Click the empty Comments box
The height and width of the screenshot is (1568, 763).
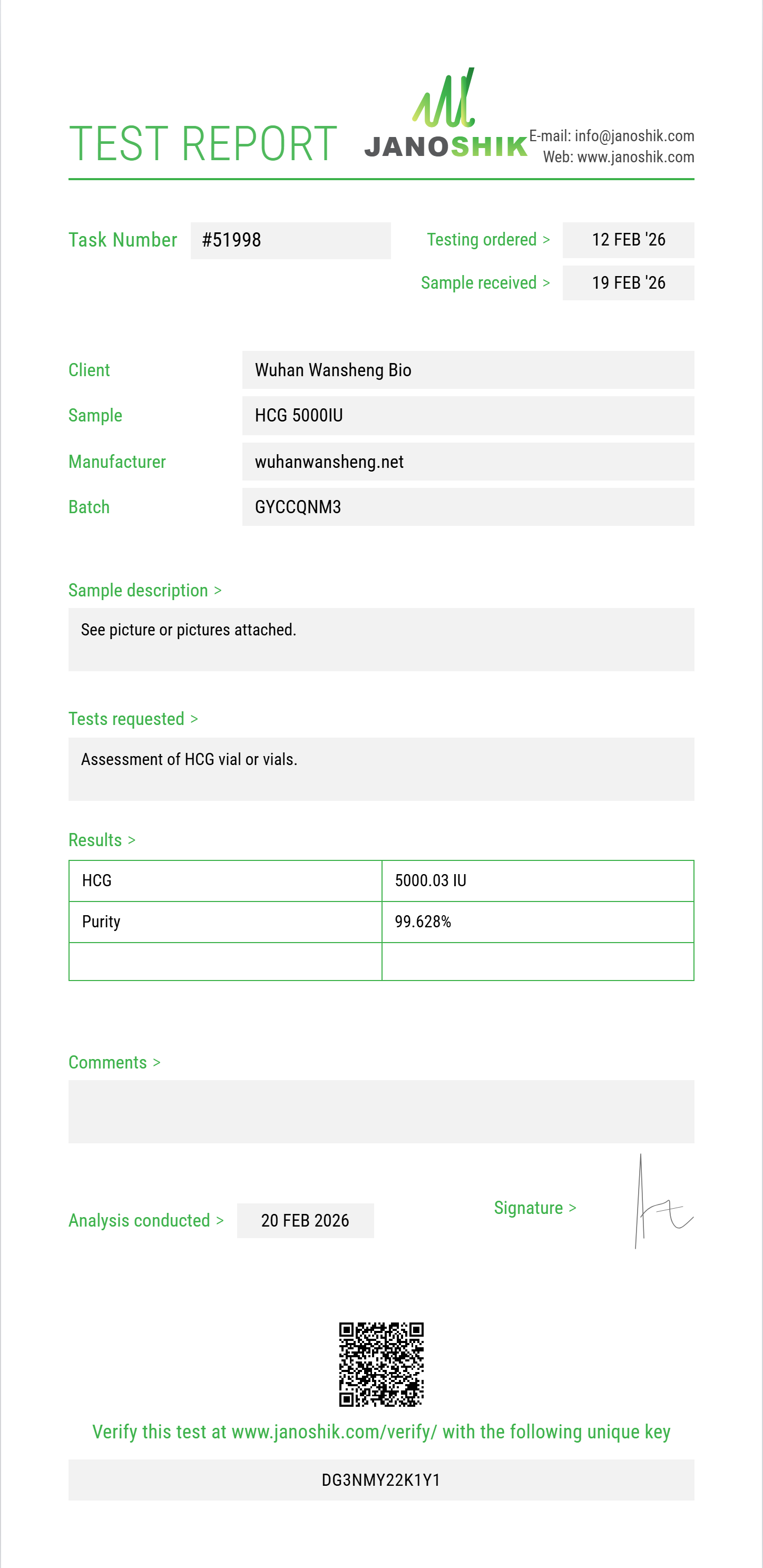[381, 1112]
